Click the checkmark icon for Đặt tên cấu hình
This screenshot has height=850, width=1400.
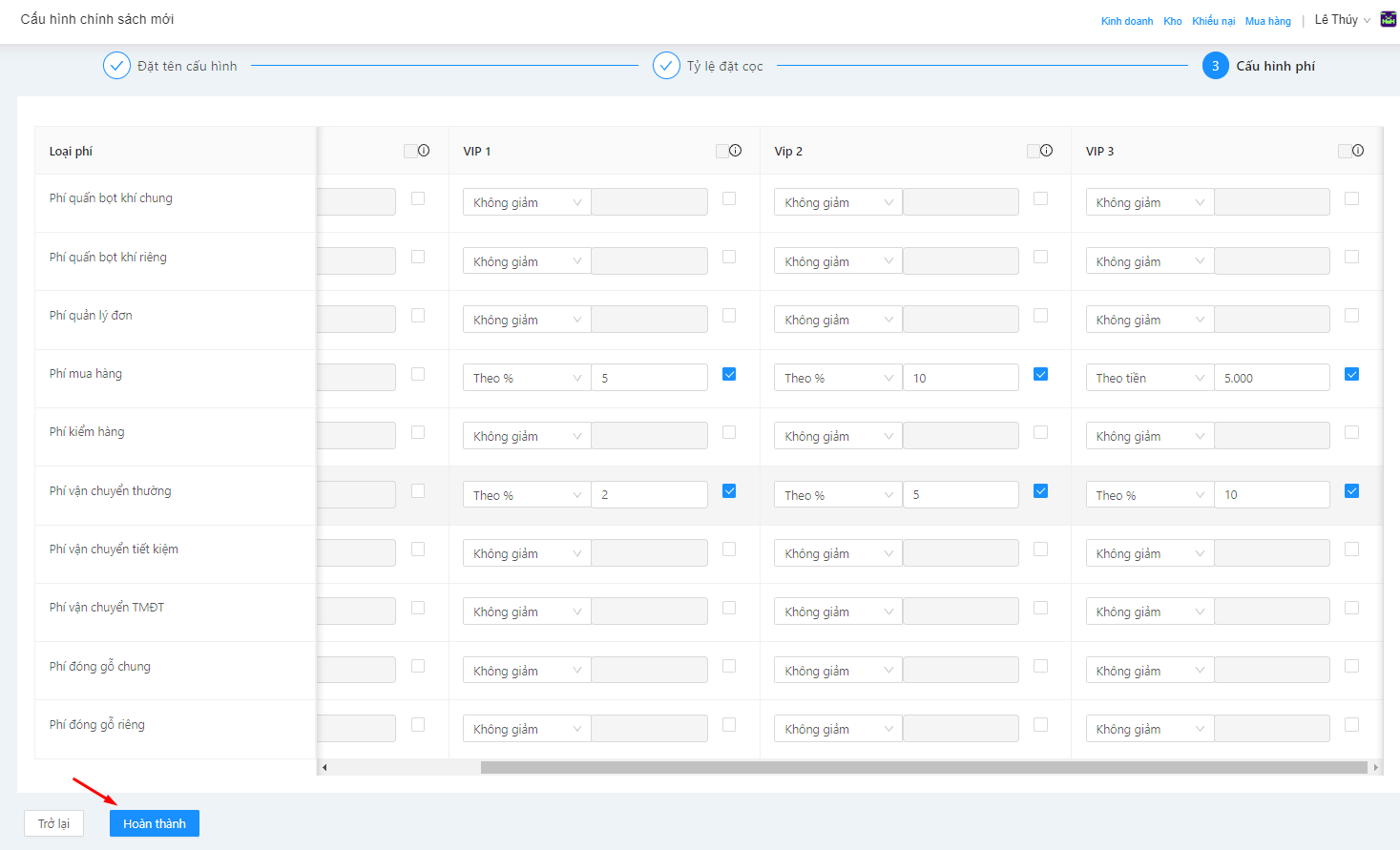click(116, 66)
